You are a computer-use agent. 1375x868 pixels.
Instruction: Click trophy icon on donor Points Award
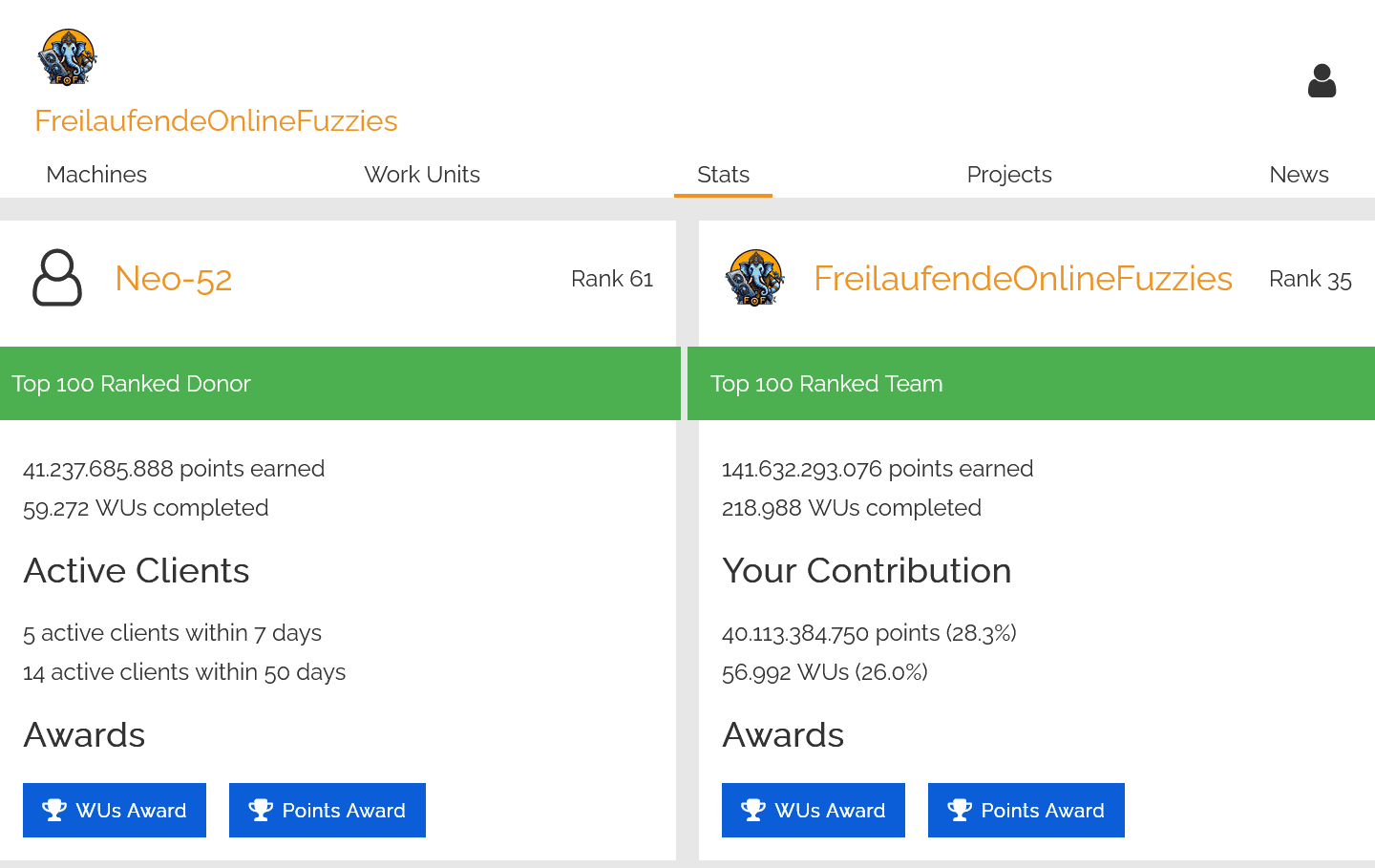tap(261, 810)
